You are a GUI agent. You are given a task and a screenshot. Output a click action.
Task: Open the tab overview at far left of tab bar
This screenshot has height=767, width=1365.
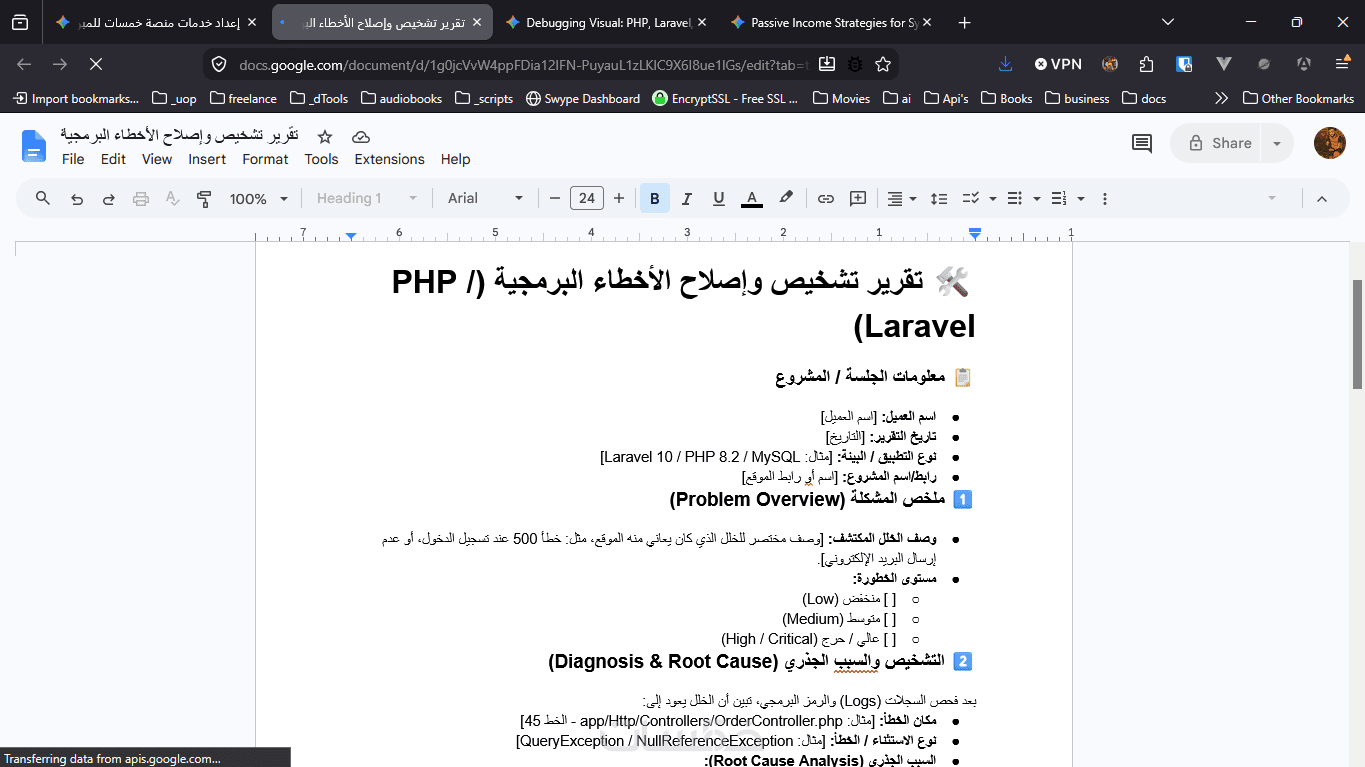[x=20, y=22]
